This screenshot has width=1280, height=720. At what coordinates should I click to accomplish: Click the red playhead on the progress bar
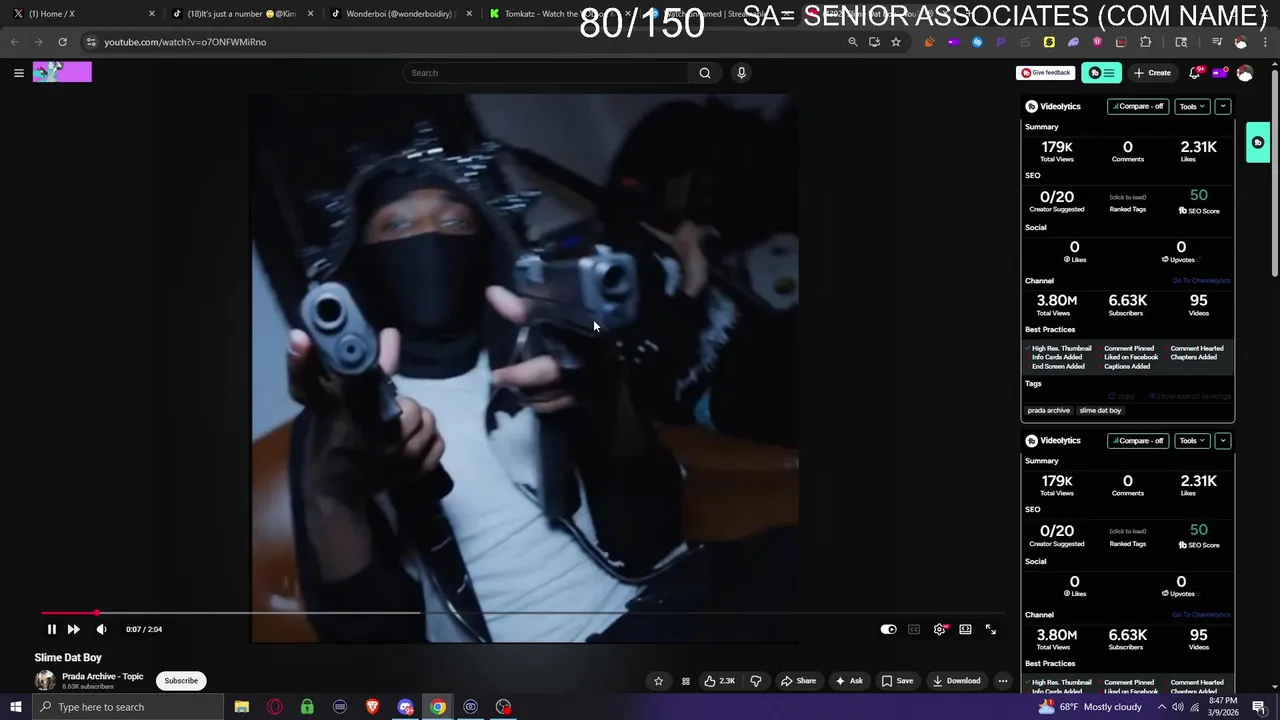pyautogui.click(x=97, y=613)
